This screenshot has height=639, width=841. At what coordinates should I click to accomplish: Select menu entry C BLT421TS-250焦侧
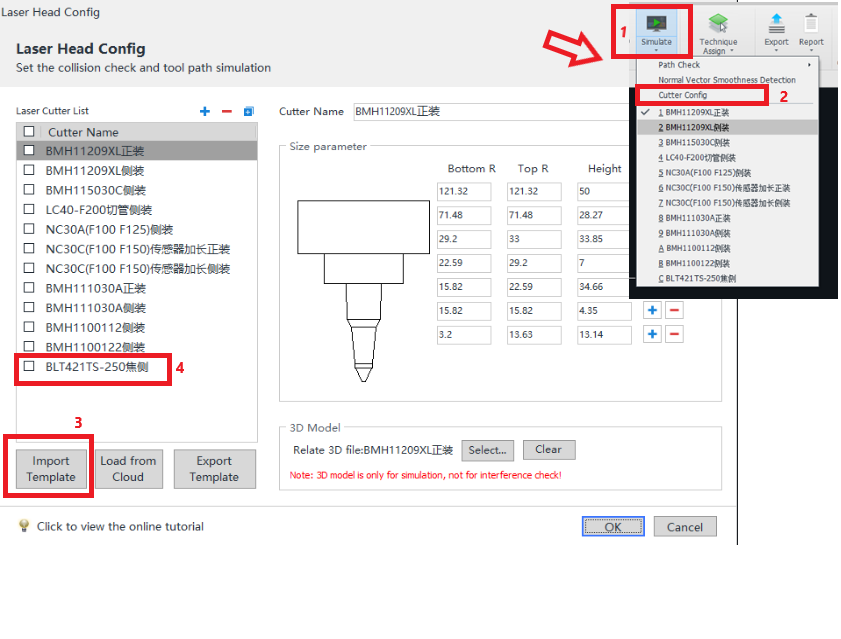[x=727, y=278]
